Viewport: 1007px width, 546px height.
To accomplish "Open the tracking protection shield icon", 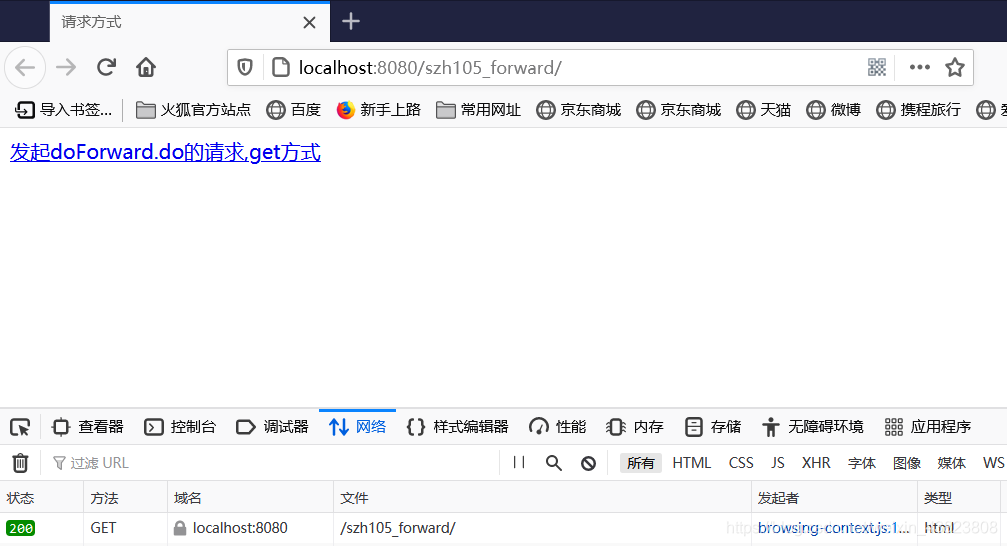I will pyautogui.click(x=245, y=67).
